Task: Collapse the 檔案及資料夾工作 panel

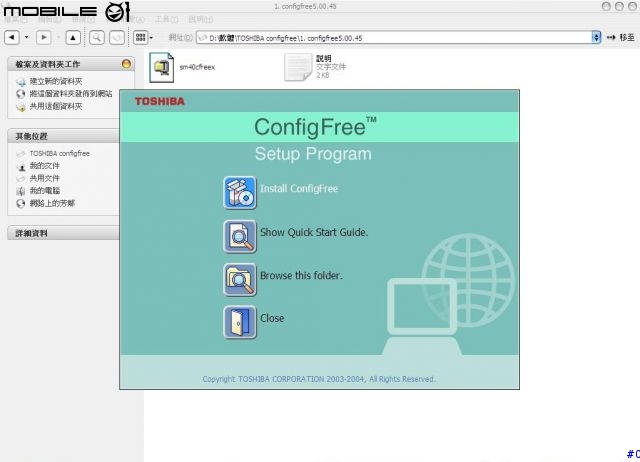Action: click(x=127, y=64)
